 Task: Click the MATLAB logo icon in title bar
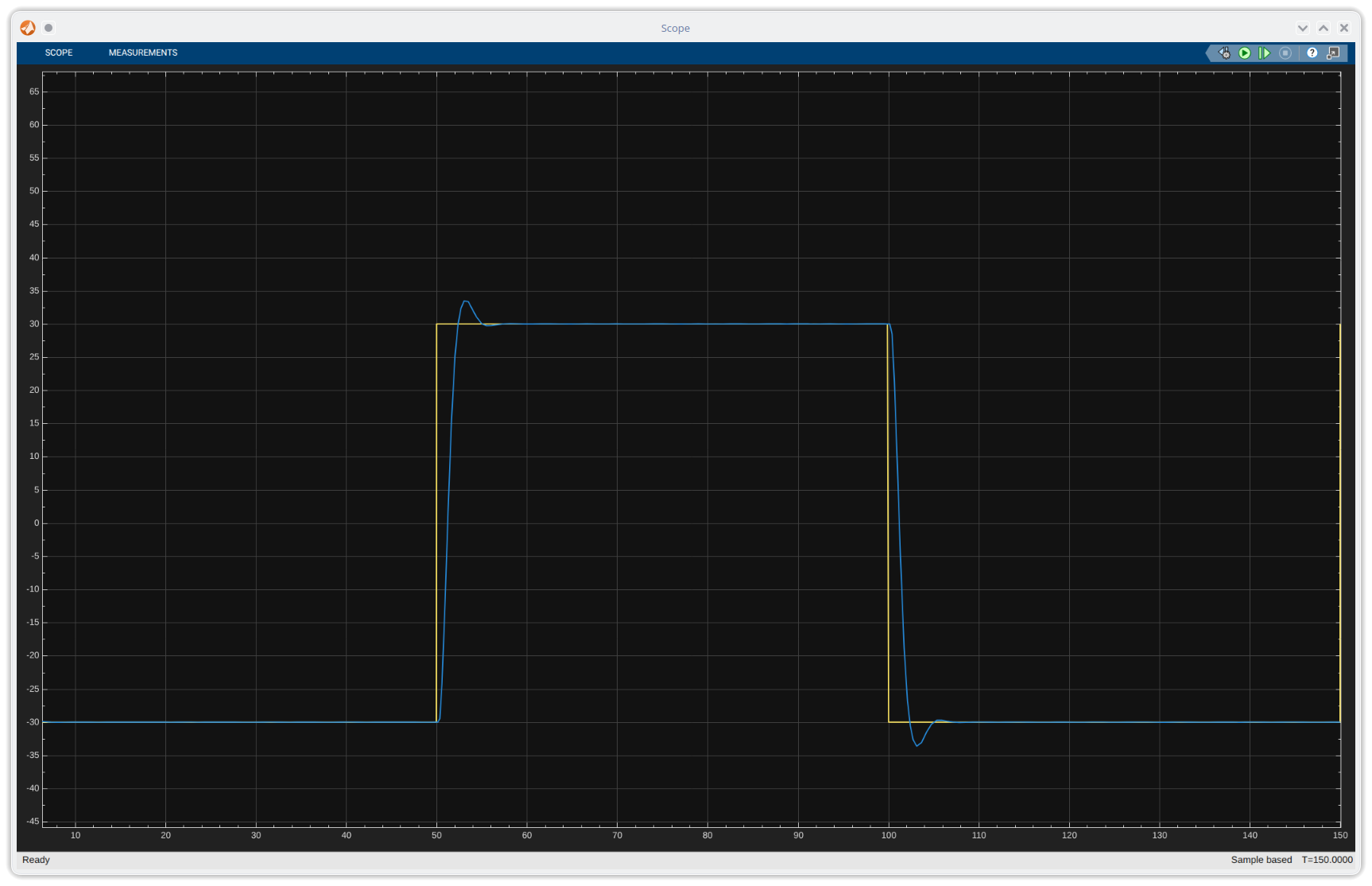[x=28, y=28]
